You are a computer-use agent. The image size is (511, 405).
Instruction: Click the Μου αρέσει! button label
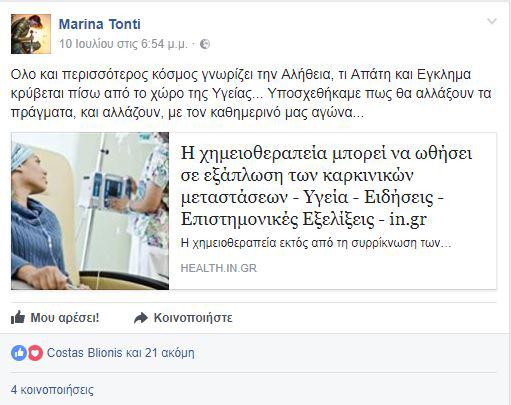tap(65, 318)
